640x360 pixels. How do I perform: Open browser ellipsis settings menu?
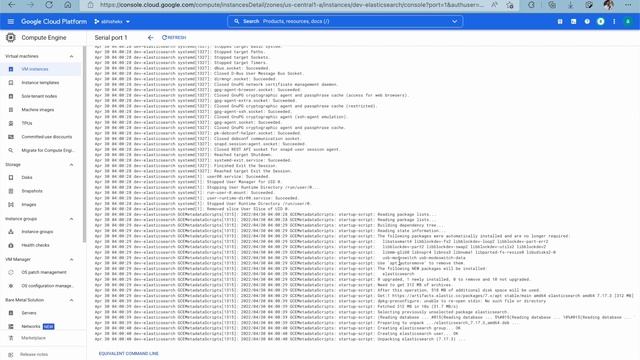(628, 5)
